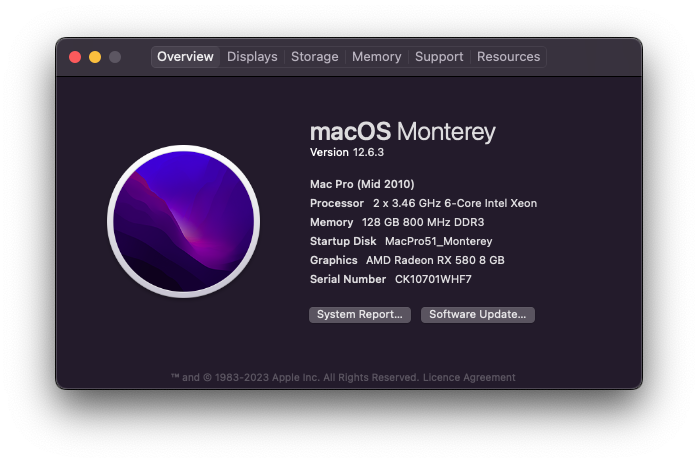698x463 pixels.
Task: Click the Startup Disk label
Action: (x=343, y=241)
